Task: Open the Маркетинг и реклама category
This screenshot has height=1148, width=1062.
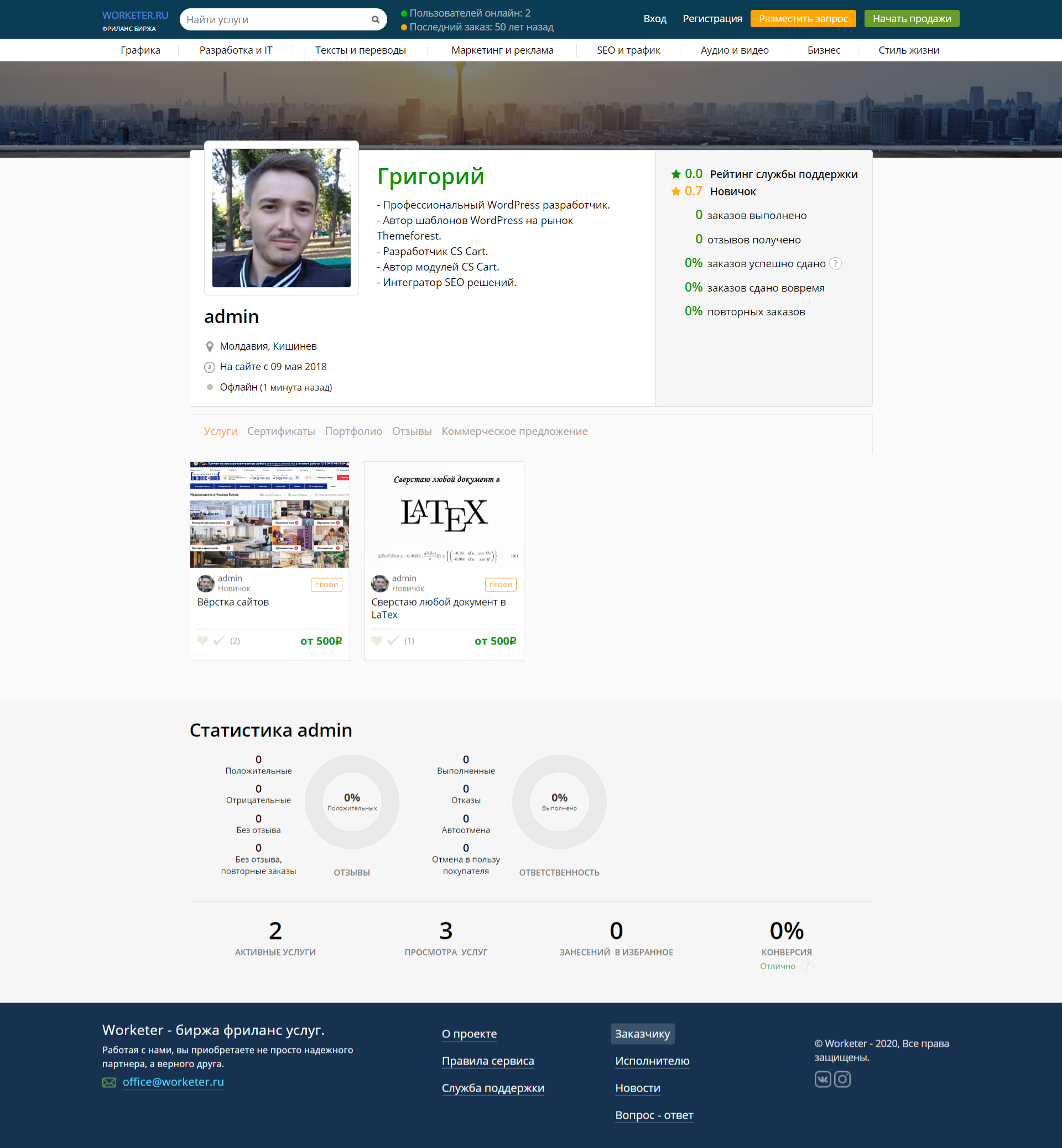Action: 502,50
